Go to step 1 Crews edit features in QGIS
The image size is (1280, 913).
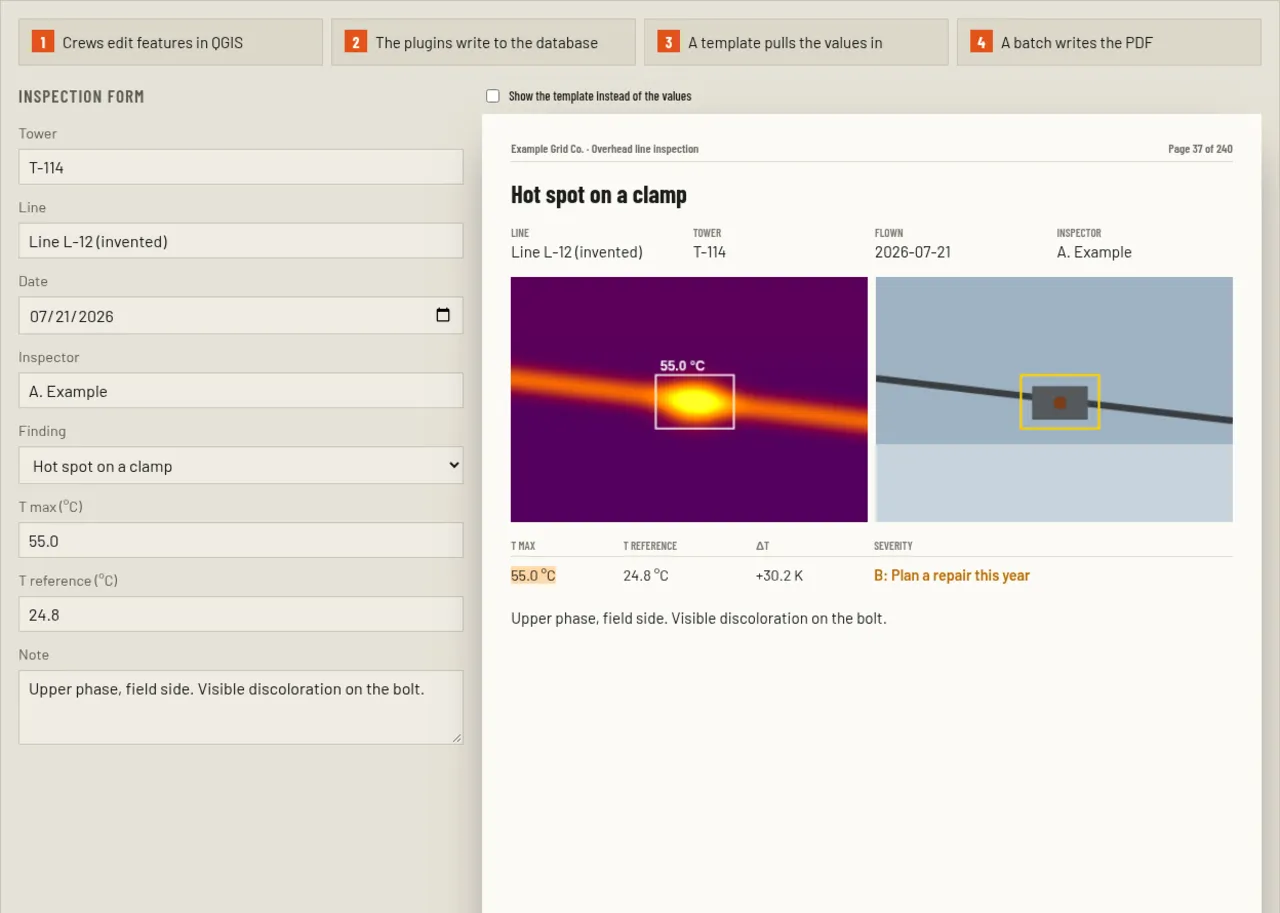pos(171,42)
